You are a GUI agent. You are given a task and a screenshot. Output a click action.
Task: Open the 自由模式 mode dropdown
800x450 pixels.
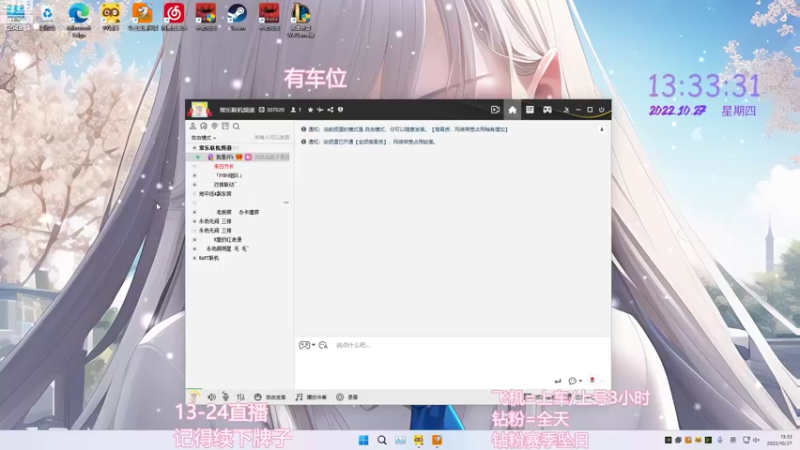coord(204,138)
